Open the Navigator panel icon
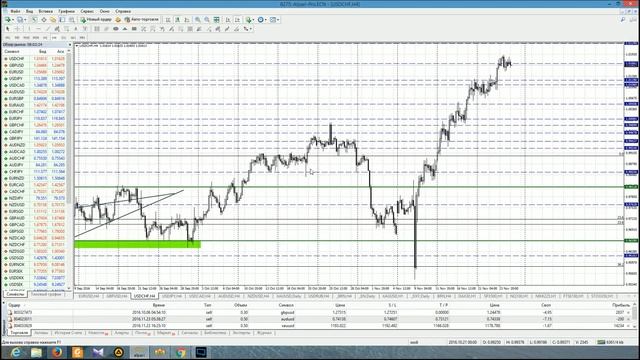This screenshot has height=360, width=640. [x=53, y=20]
